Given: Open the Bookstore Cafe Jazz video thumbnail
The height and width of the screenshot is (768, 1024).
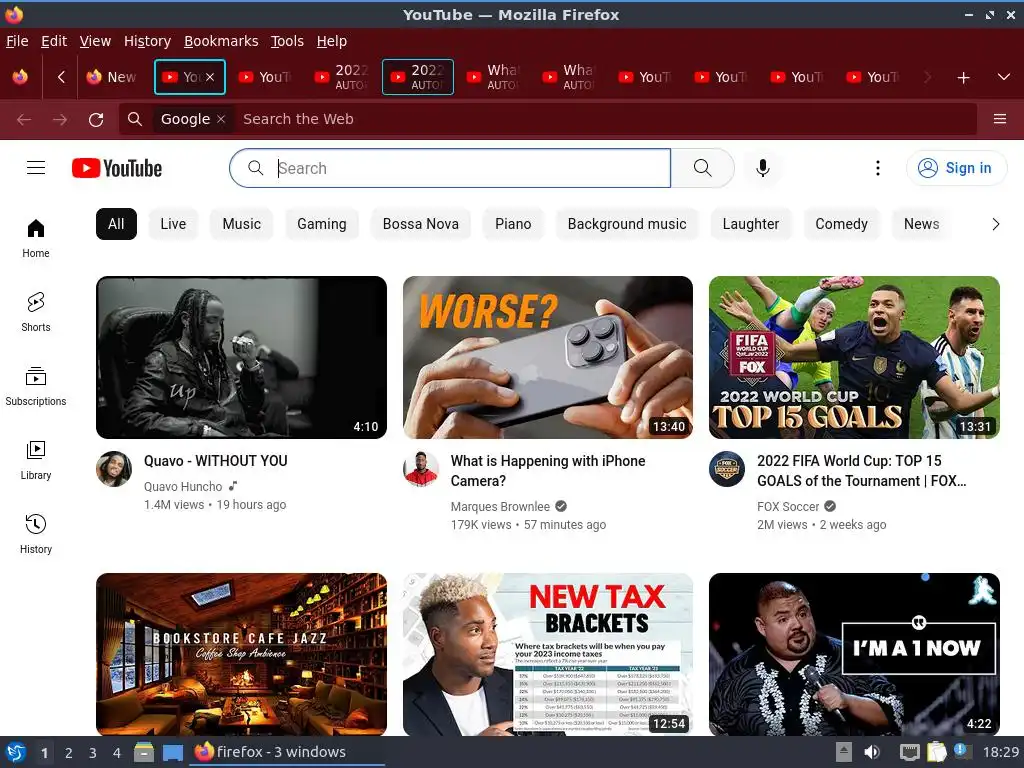Looking at the screenshot, I should point(241,654).
